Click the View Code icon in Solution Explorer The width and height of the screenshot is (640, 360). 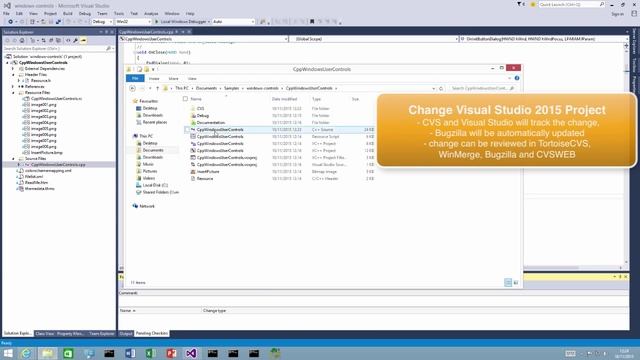pos(68,40)
